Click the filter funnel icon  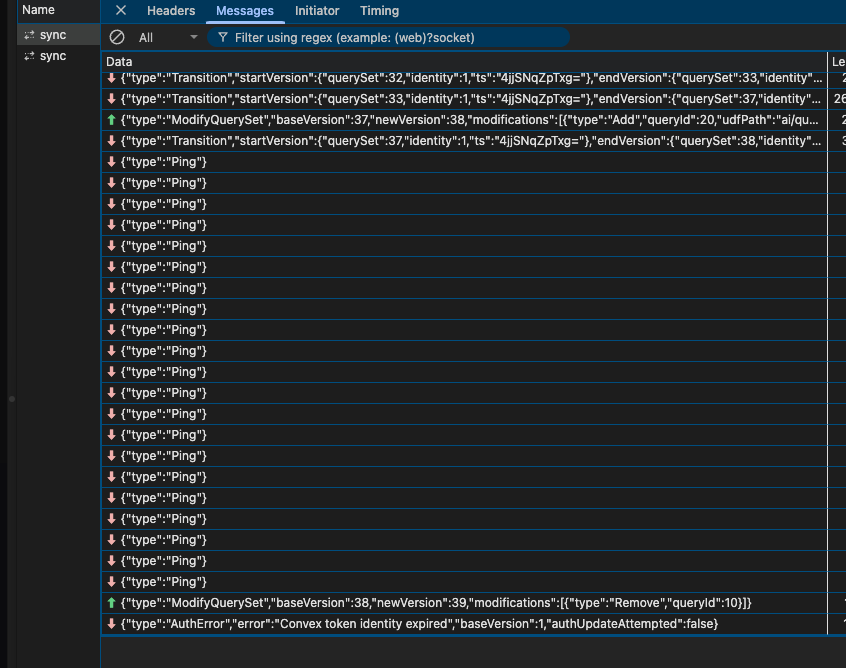point(222,37)
